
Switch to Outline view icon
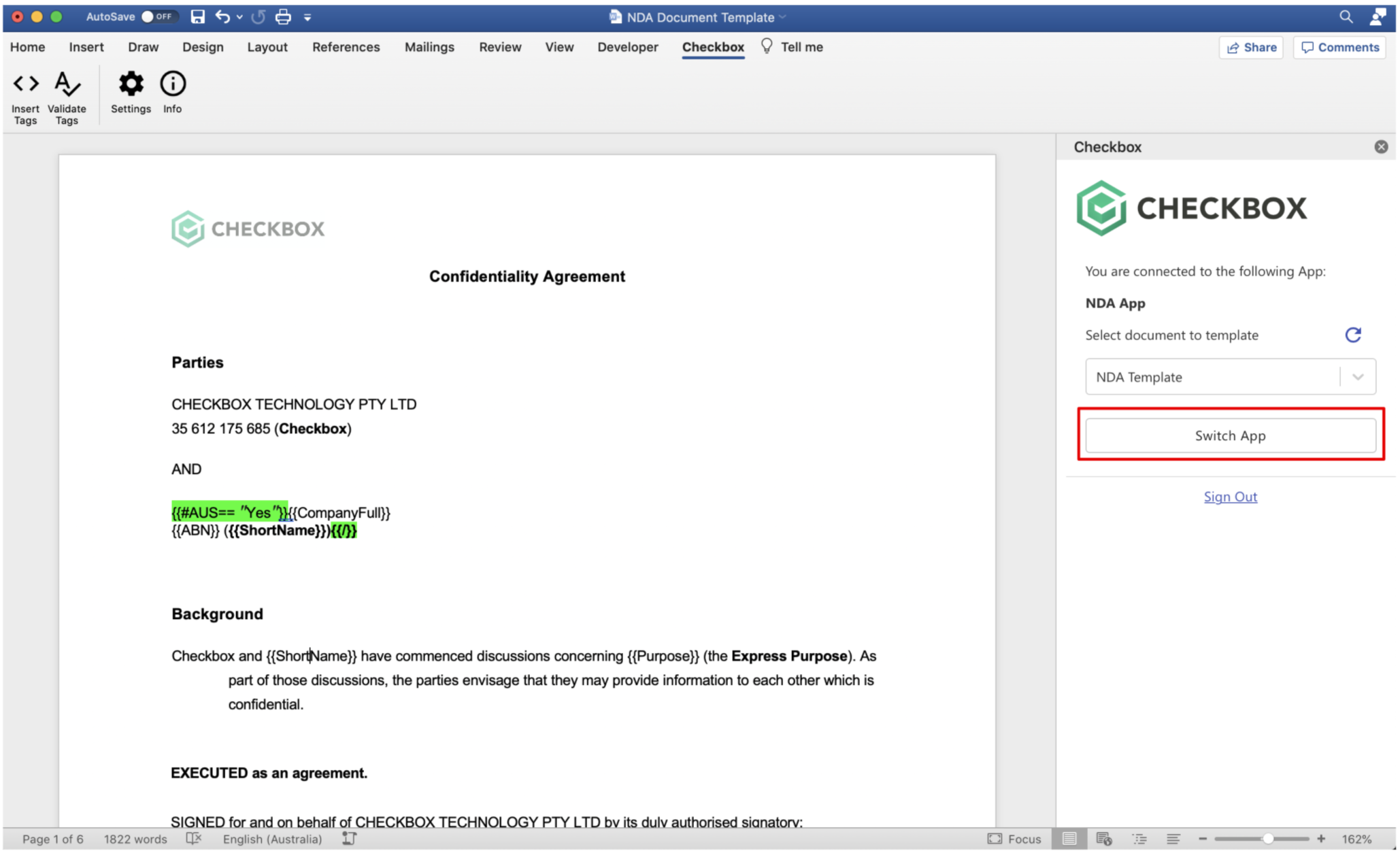tap(1139, 839)
